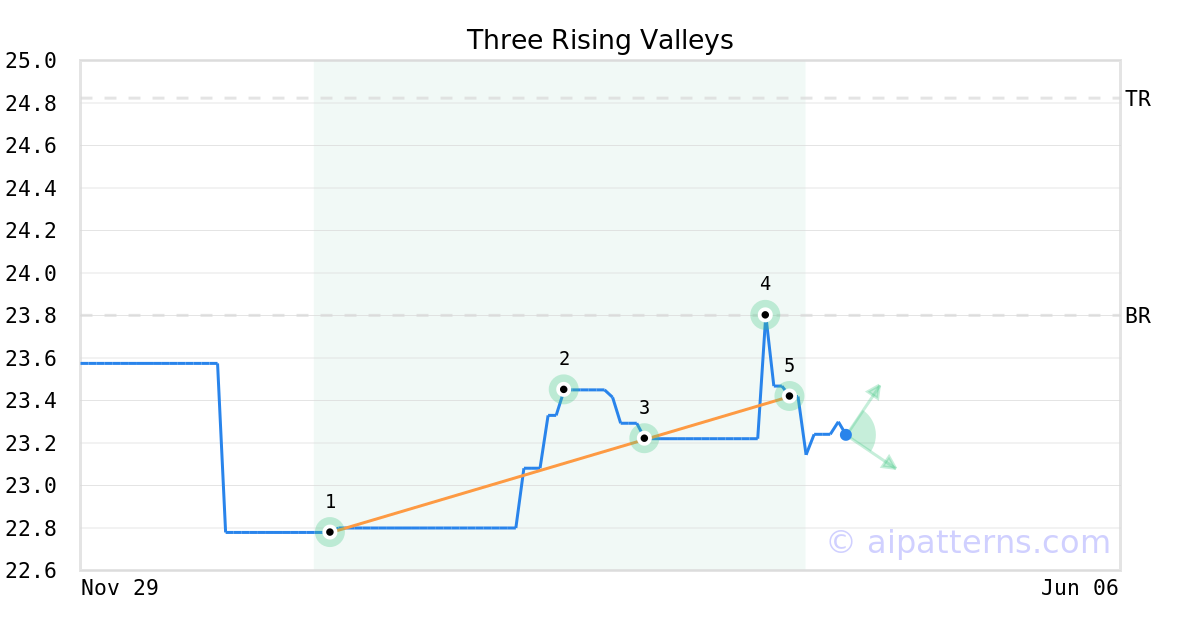Click the Three Rising Valleys title
Screen dimensions: 1200x630
coord(600,40)
